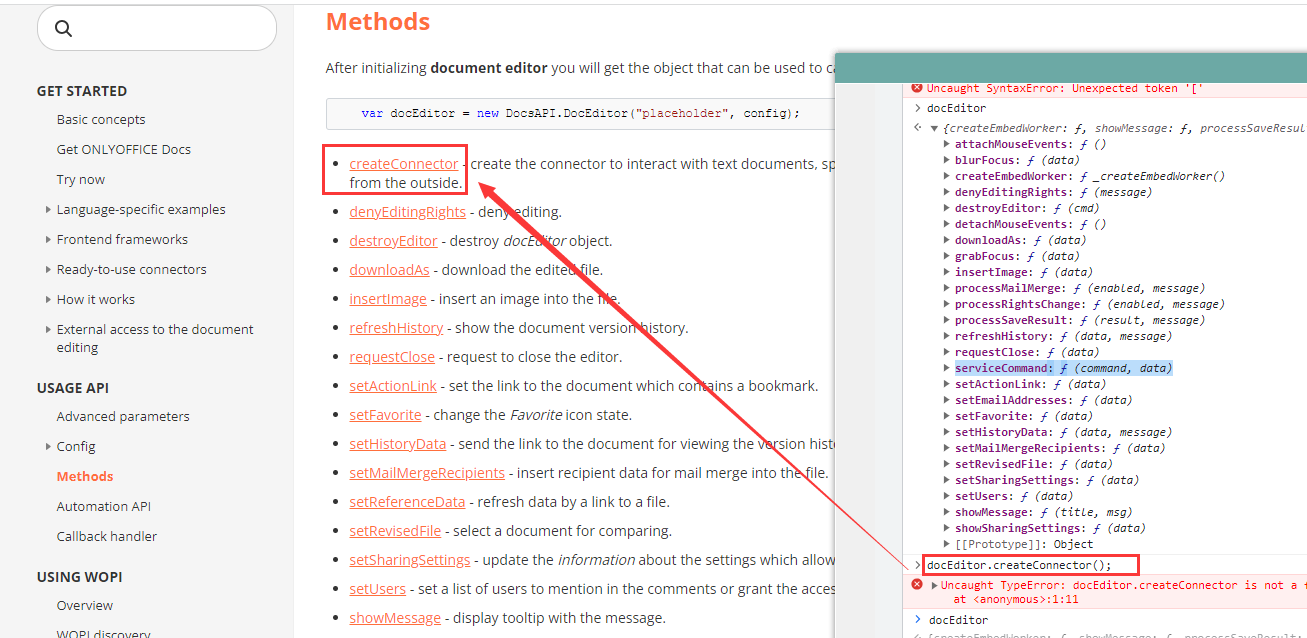Open Get ONLYOFFICE Docs page
This screenshot has width=1307, height=638.
[124, 149]
